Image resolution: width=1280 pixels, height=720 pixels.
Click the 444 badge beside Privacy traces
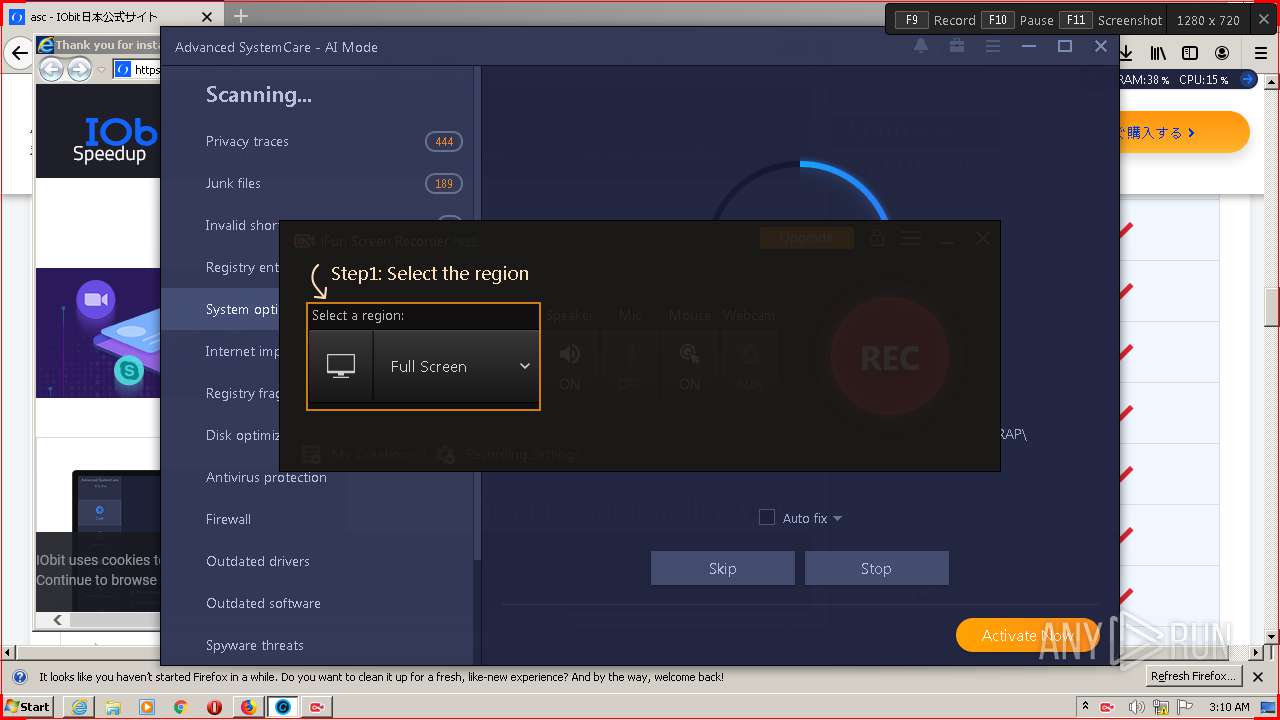click(x=444, y=142)
